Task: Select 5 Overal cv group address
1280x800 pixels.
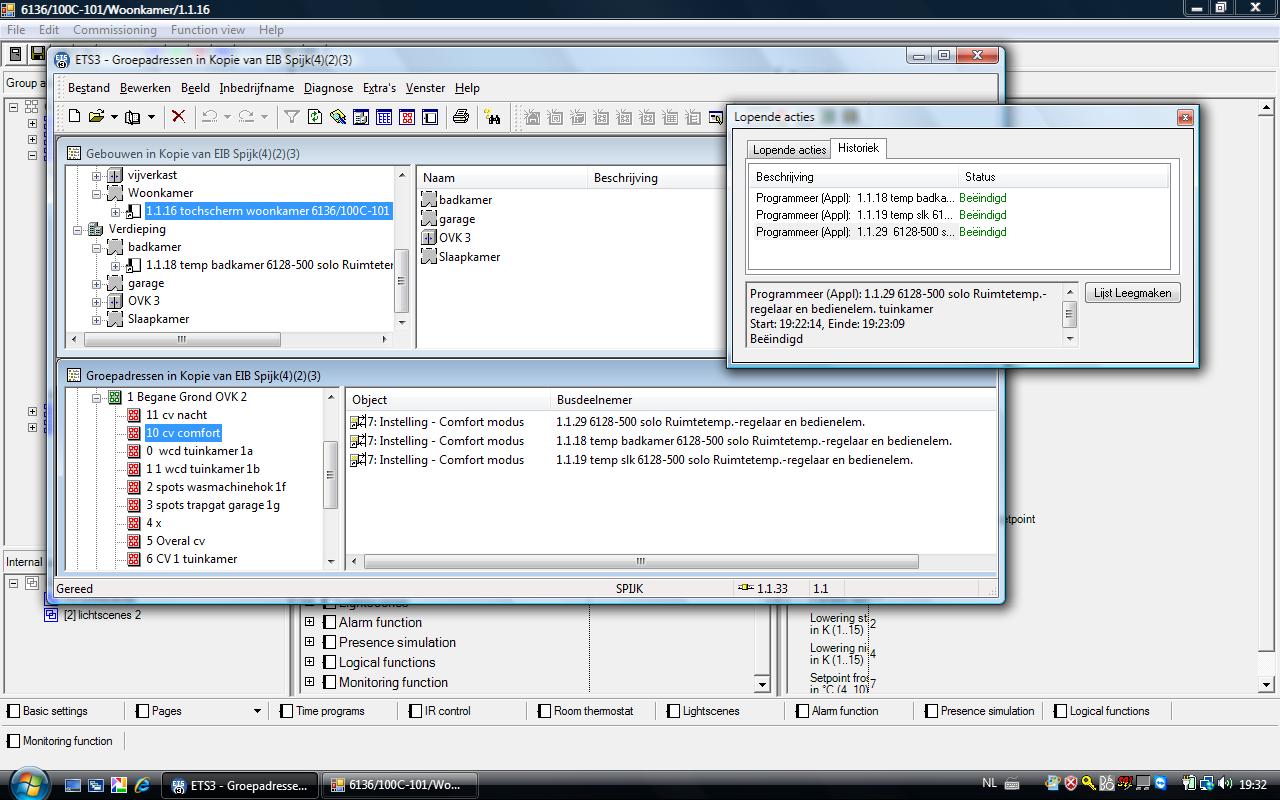Action: (175, 541)
